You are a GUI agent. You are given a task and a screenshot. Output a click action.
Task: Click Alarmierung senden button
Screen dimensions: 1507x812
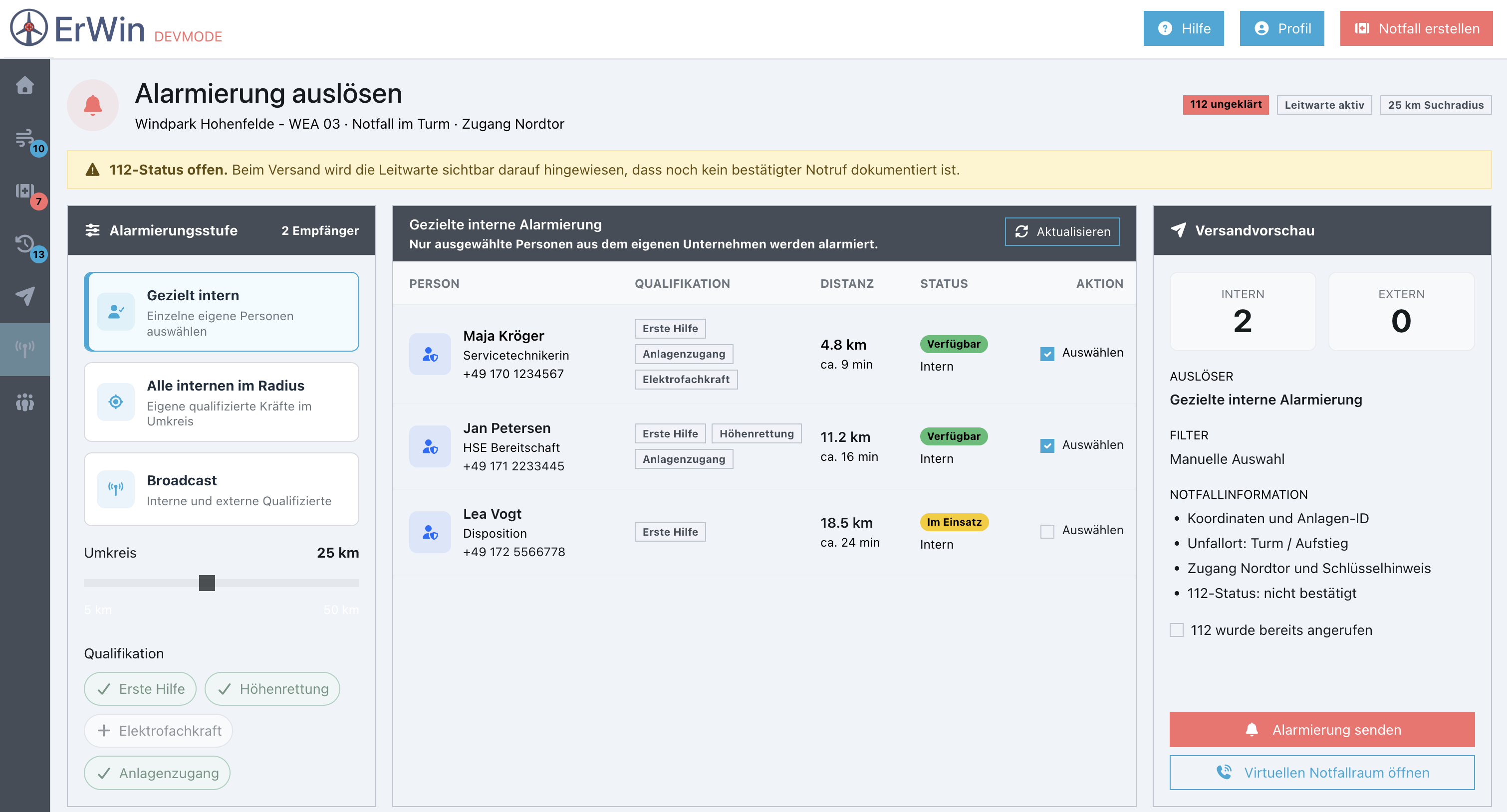point(1322,730)
